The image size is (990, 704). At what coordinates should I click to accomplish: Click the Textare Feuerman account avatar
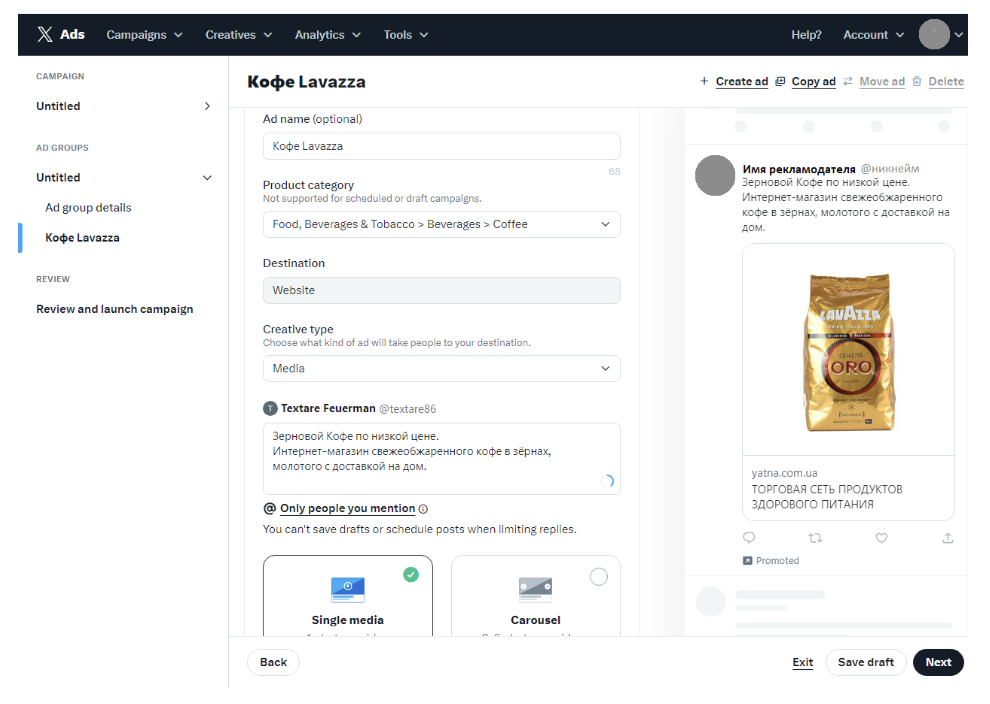(270, 409)
